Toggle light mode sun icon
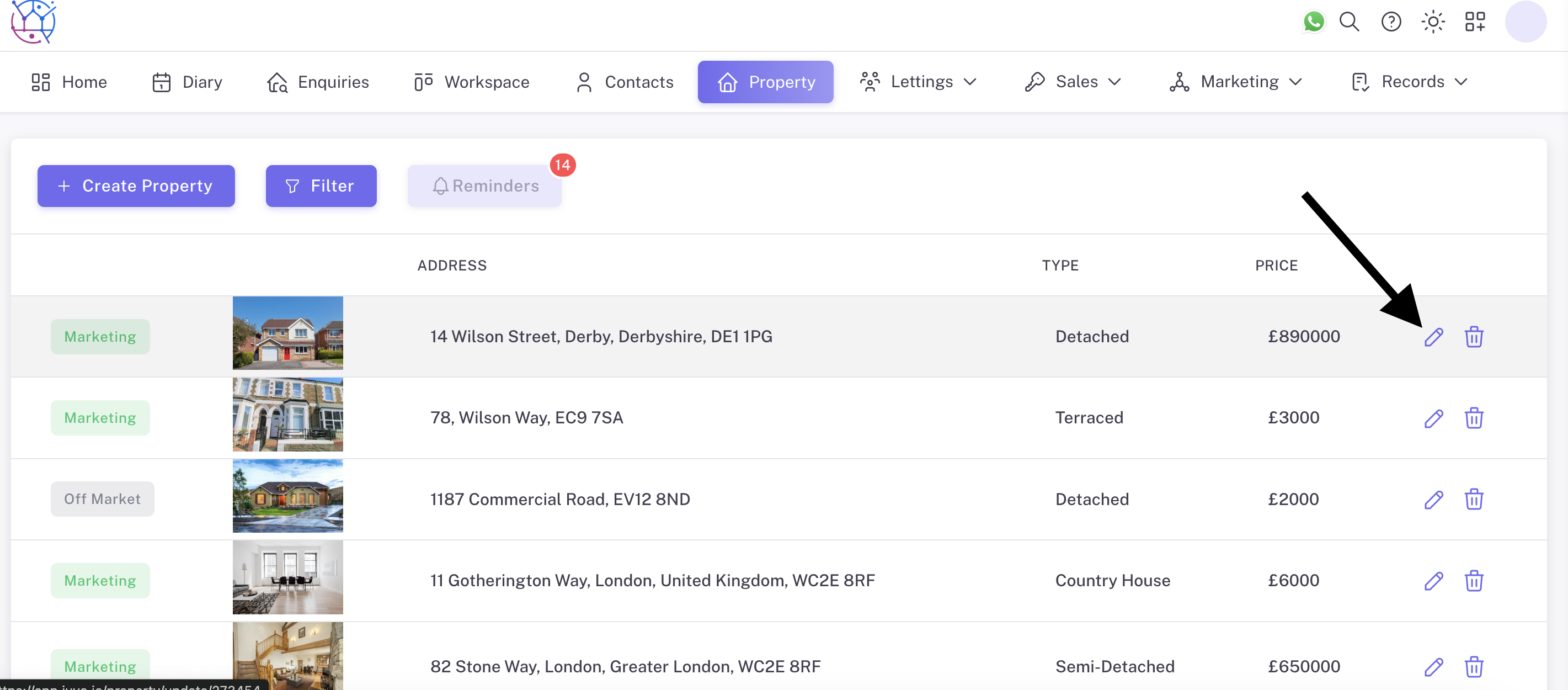 click(1432, 22)
